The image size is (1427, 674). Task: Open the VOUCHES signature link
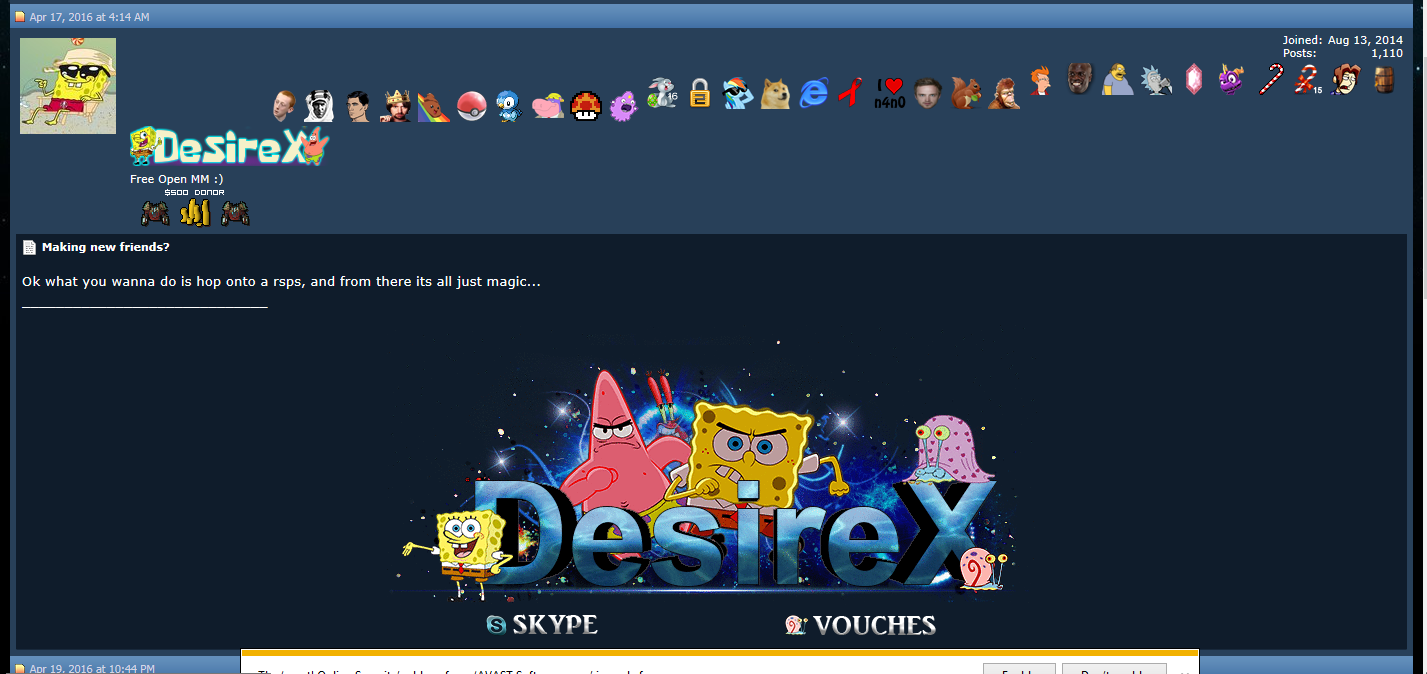point(861,625)
